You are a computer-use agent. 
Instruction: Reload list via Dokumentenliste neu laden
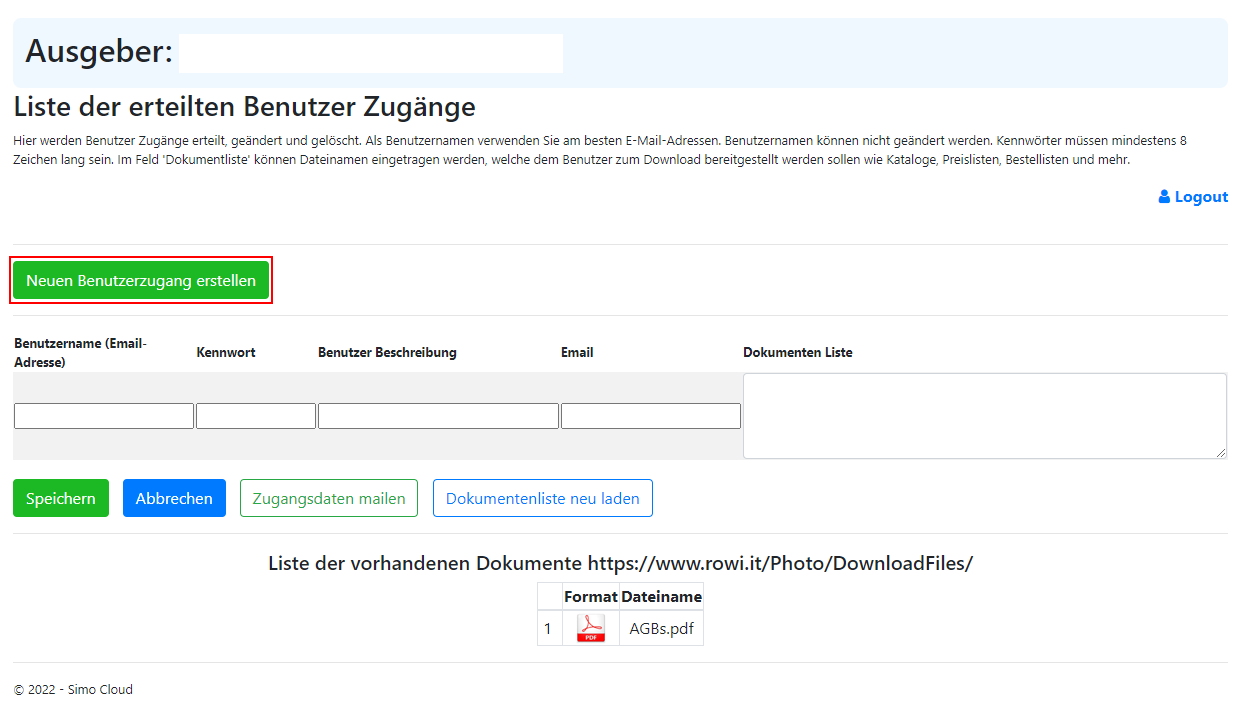(542, 498)
